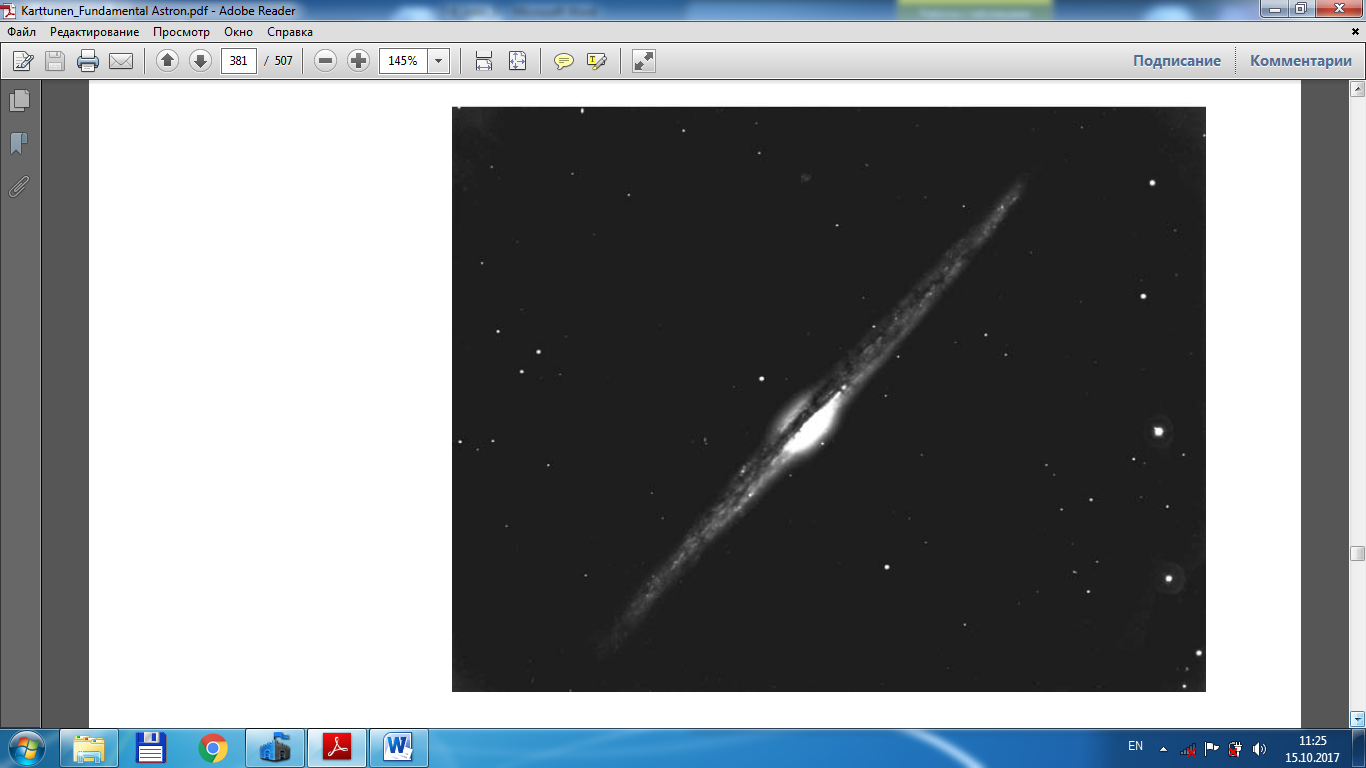Open the Комментарии pane
This screenshot has height=768, width=1366.
1301,61
